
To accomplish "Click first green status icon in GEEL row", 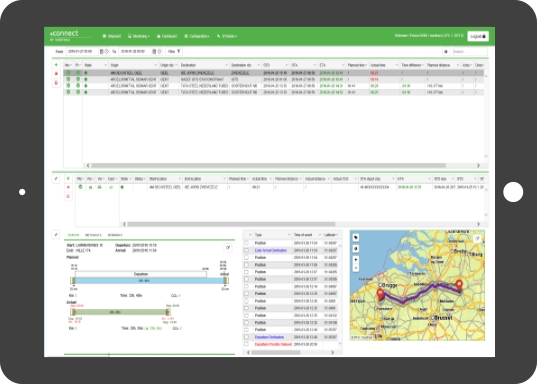I will click(x=68, y=73).
